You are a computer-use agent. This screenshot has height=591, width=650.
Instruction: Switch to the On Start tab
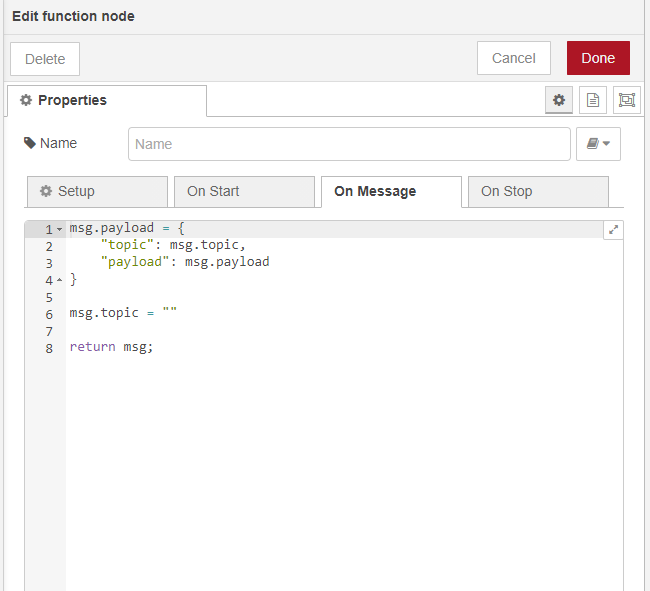tap(244, 191)
